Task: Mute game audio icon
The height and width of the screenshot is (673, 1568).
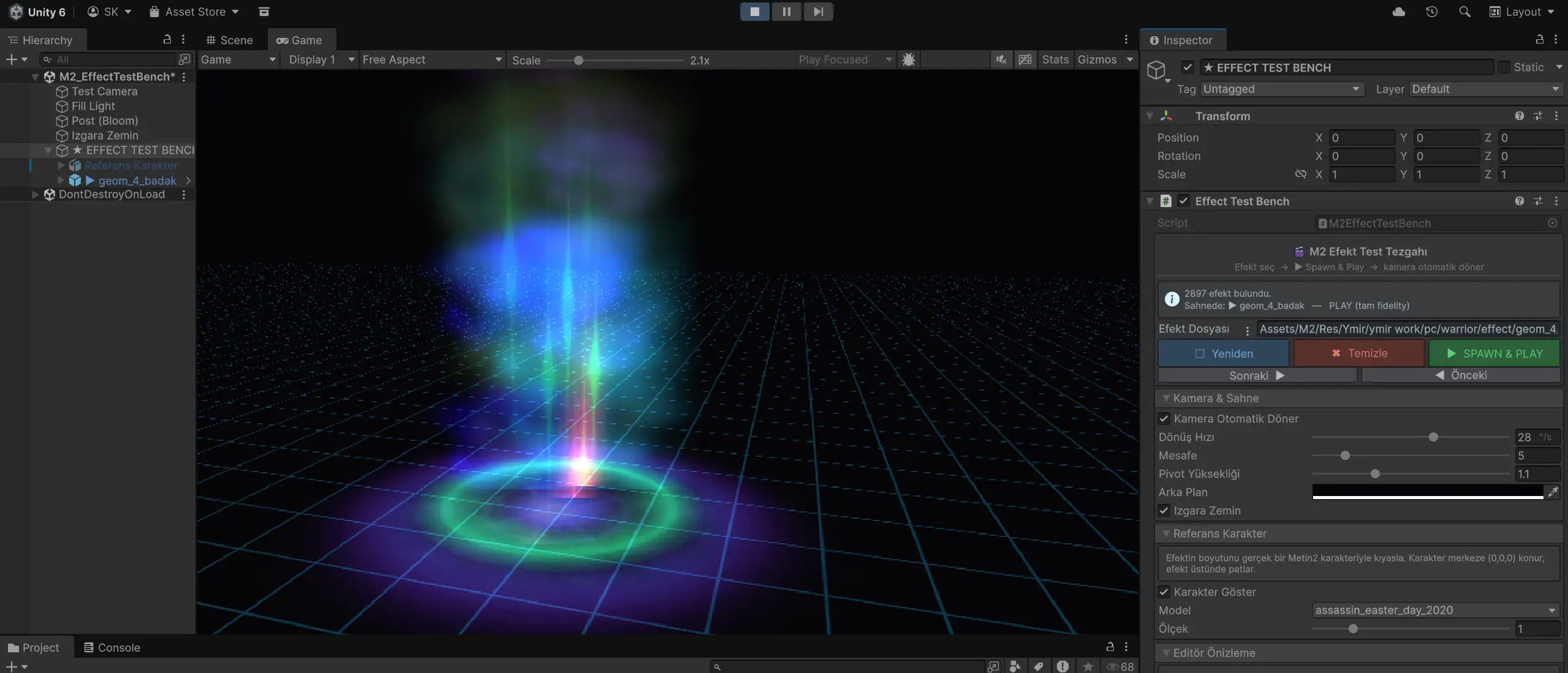Action: pos(1001,59)
